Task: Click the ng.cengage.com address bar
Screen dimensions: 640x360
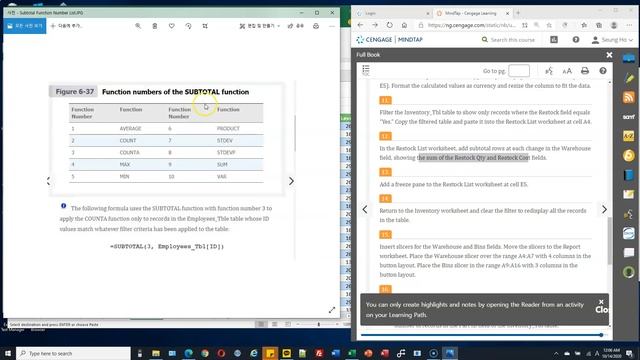Action: [471, 25]
